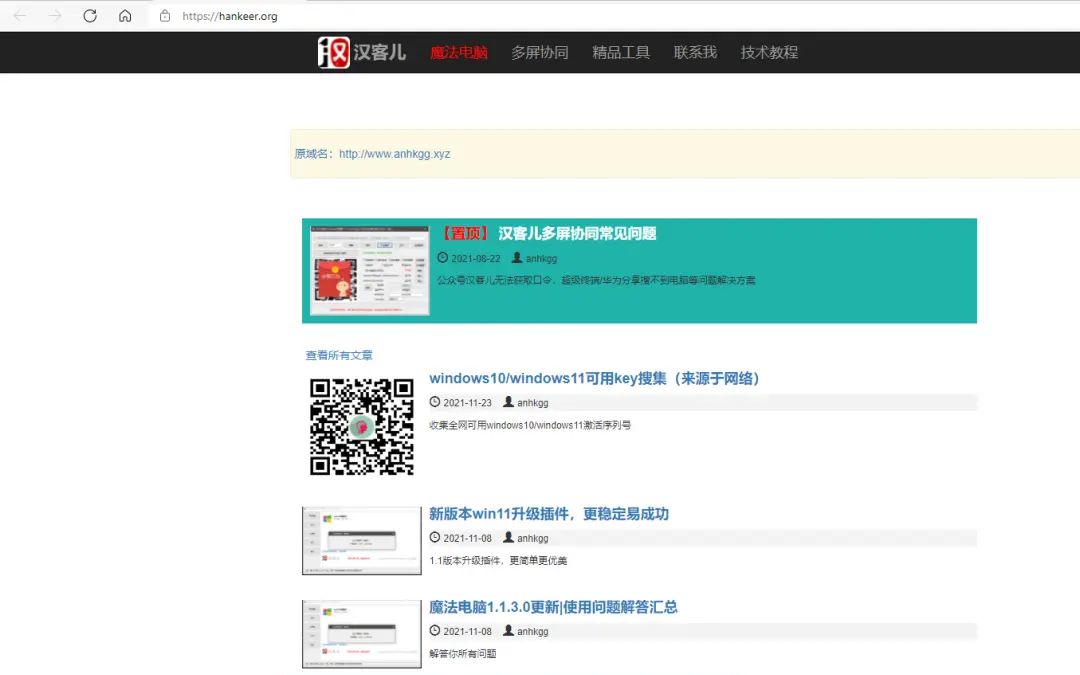
Task: Click the author icon in the win11插件 article row
Action: pos(508,537)
